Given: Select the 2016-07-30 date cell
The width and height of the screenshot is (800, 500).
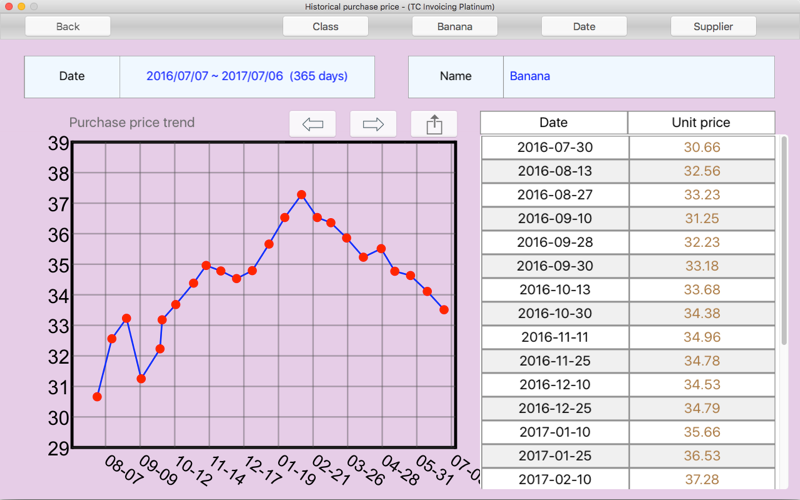Looking at the screenshot, I should pyautogui.click(x=555, y=147).
